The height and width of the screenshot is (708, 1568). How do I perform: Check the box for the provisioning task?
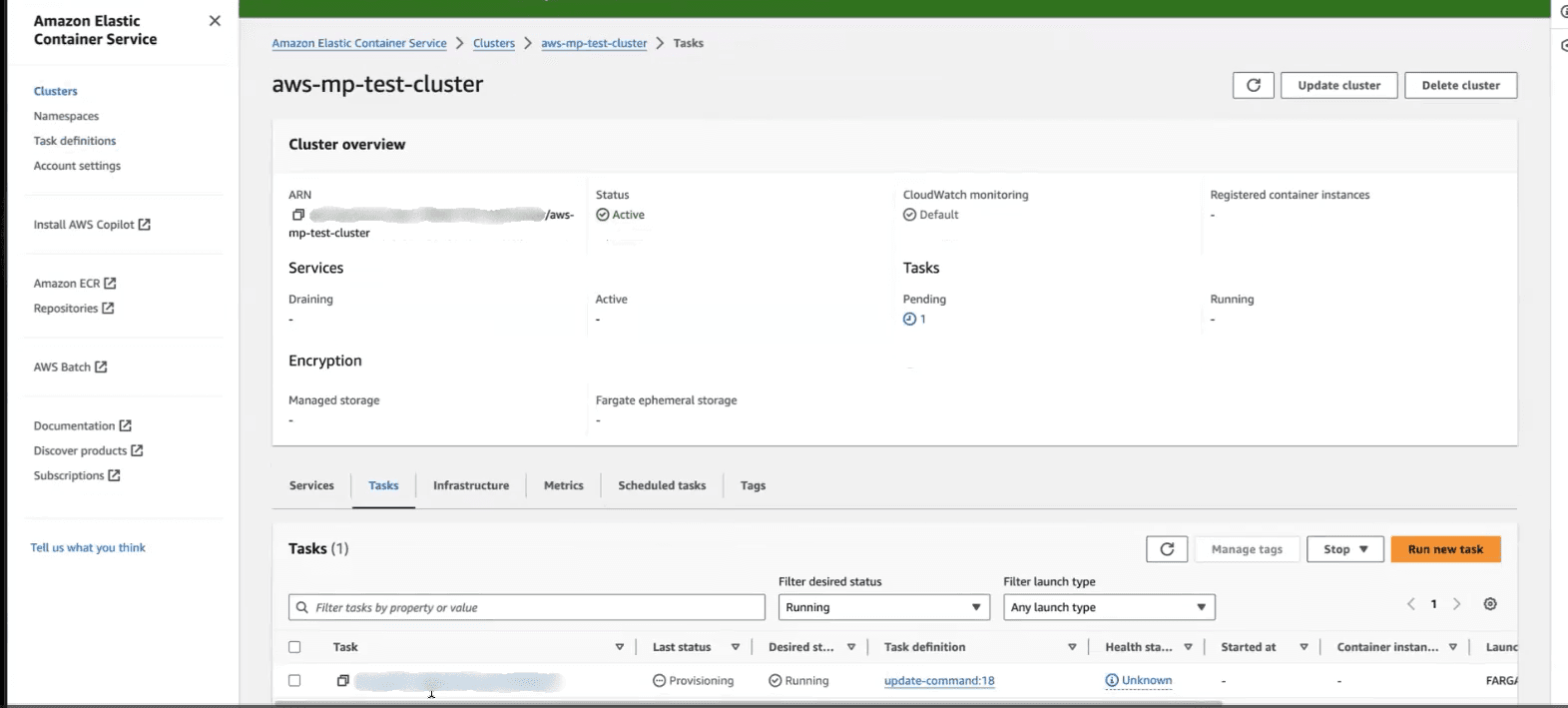coord(294,681)
